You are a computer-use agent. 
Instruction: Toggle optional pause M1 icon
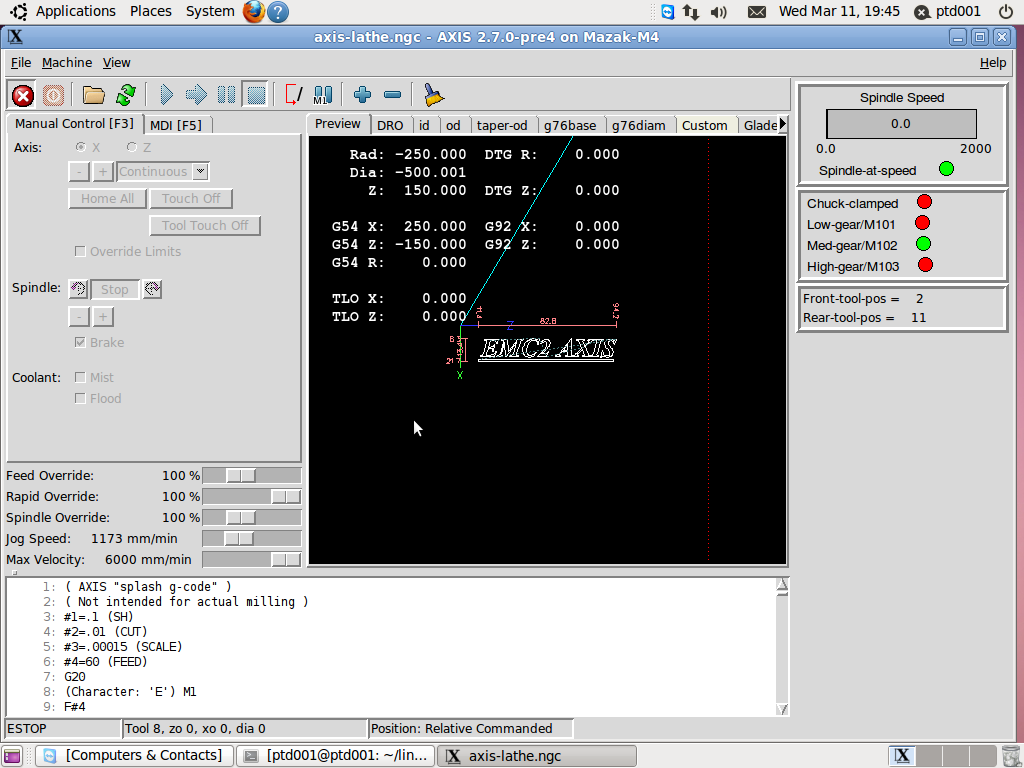pyautogui.click(x=323, y=95)
